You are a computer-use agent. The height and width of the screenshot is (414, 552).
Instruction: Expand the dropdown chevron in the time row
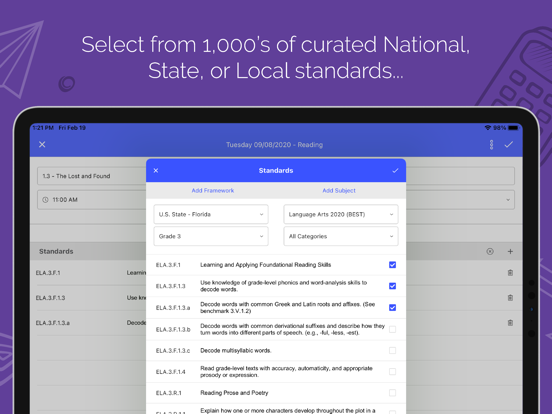tap(508, 200)
